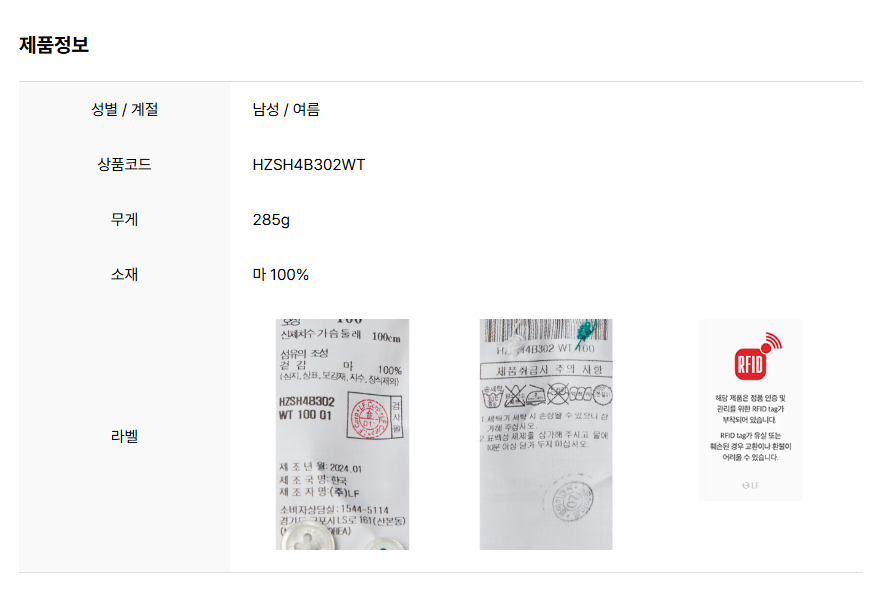The width and height of the screenshot is (886, 592).
Task: Select the product code HZSH4B302WT
Action: tap(309, 164)
